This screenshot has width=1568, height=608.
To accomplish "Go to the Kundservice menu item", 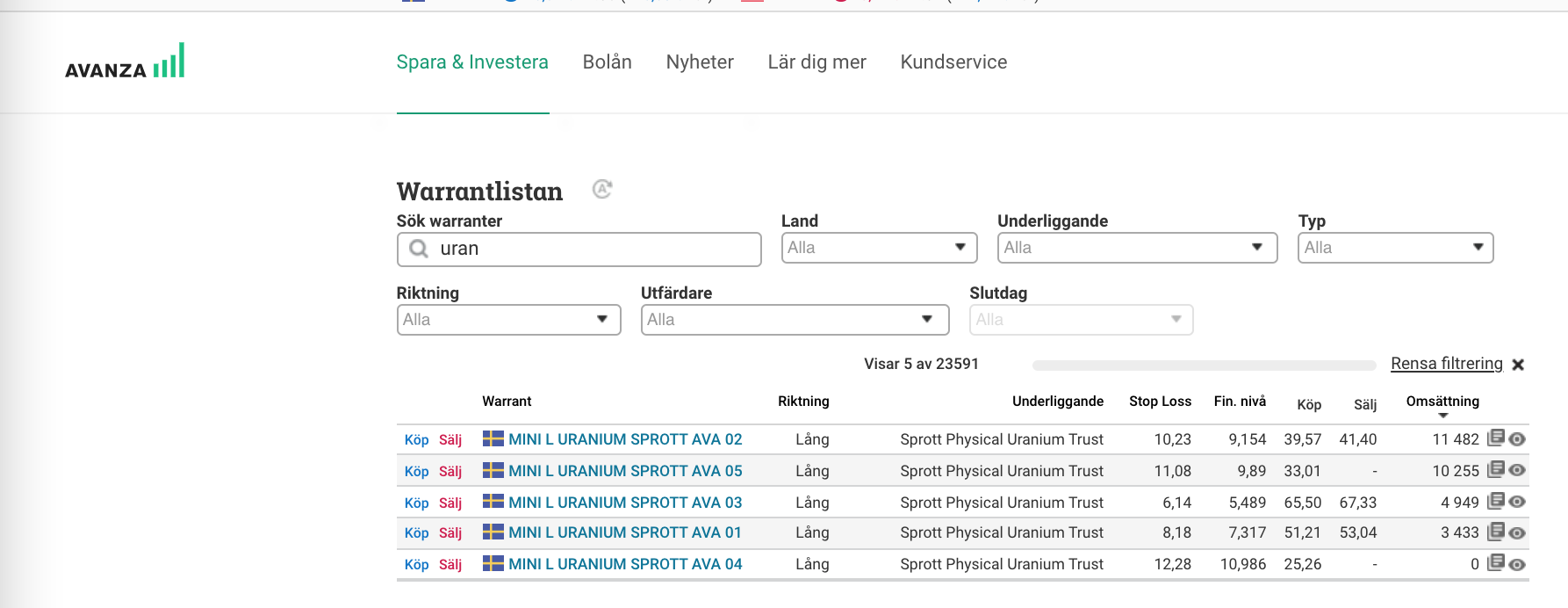I will (x=953, y=62).
